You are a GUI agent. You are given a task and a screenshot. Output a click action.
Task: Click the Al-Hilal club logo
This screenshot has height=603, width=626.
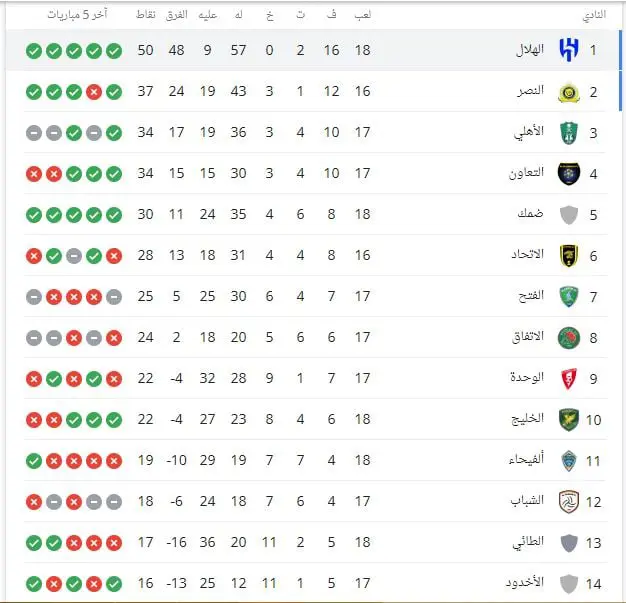[x=569, y=50]
